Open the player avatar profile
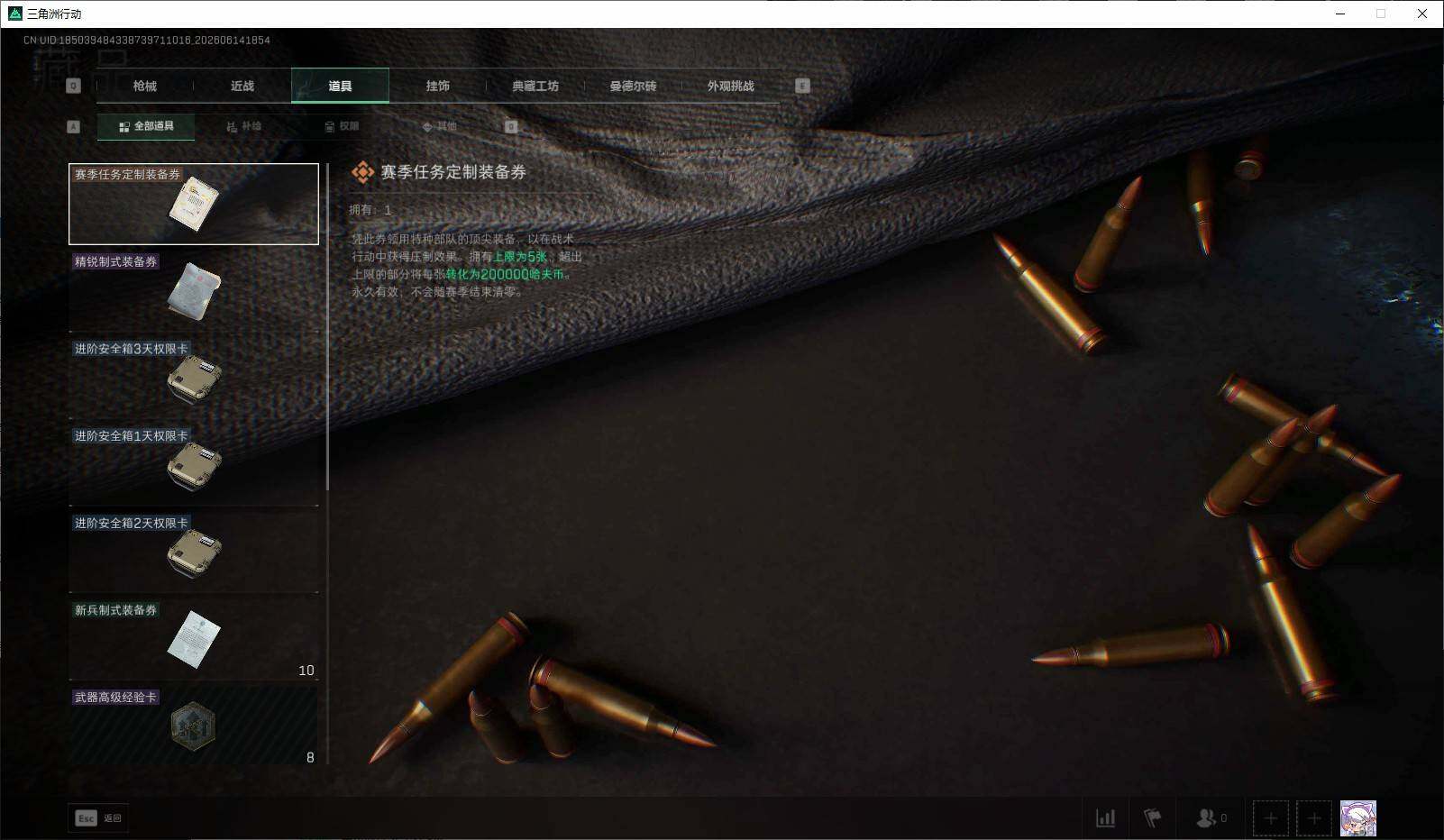 [1358, 818]
